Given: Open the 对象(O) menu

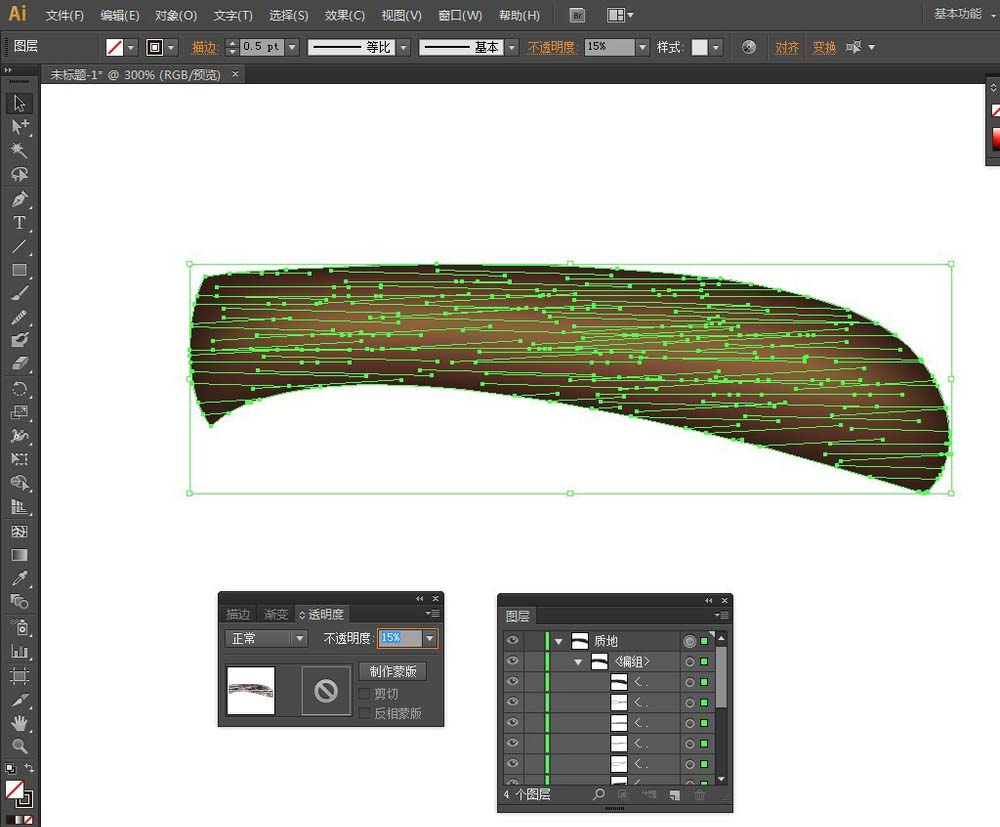Looking at the screenshot, I should [x=176, y=15].
